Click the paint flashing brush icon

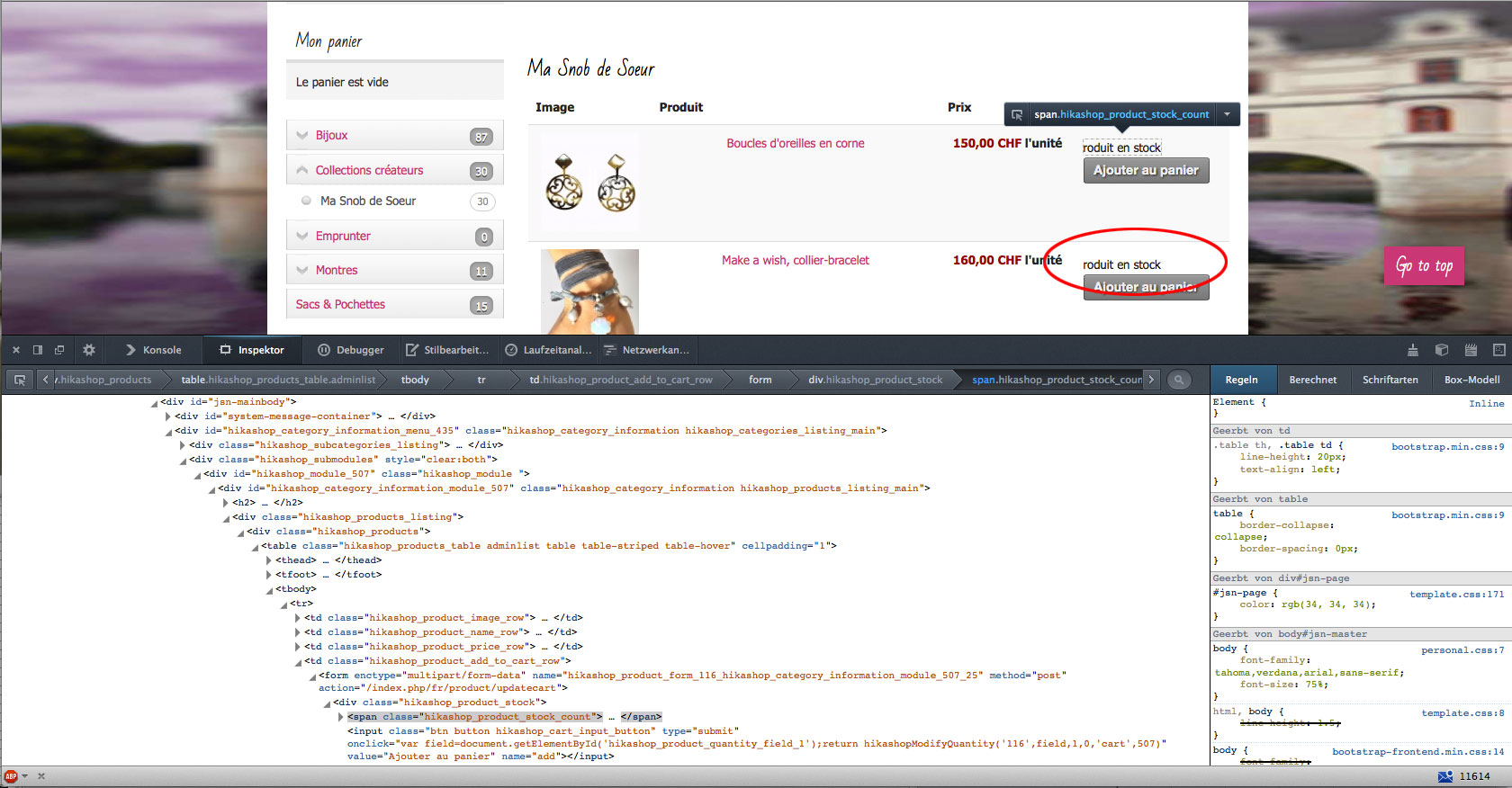(x=1413, y=350)
